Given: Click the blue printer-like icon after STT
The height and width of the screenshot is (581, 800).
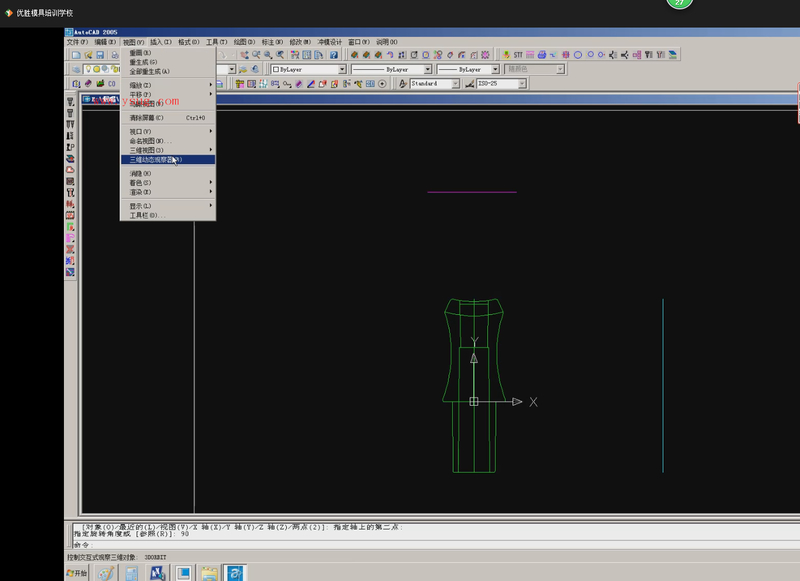Looking at the screenshot, I should point(542,55).
